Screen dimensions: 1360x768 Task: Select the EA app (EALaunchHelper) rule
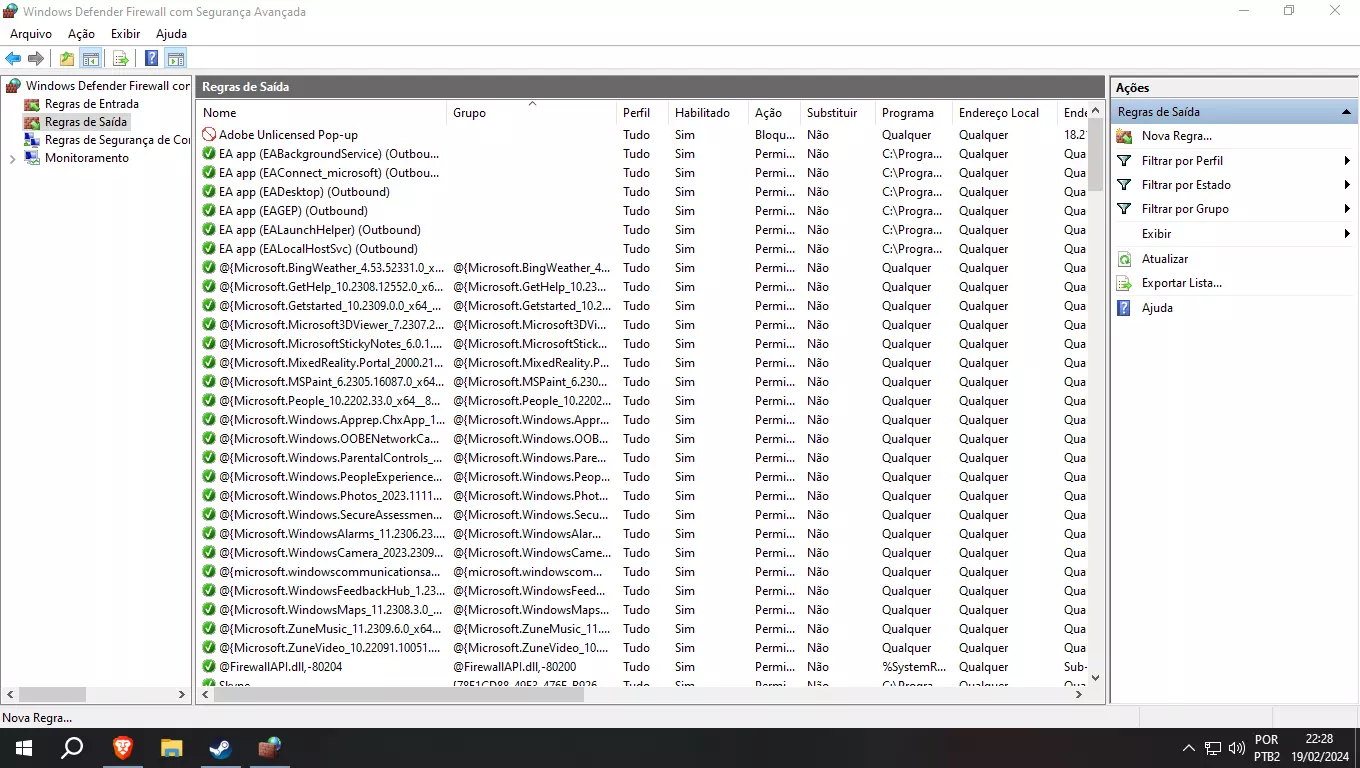click(319, 230)
